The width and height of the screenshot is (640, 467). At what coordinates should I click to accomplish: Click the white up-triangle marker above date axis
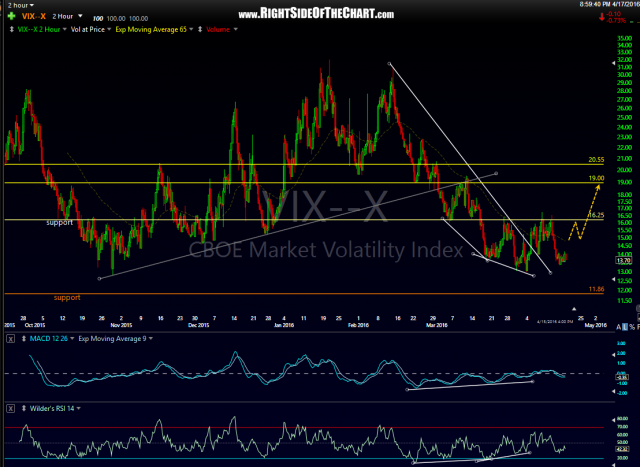[x=574, y=309]
